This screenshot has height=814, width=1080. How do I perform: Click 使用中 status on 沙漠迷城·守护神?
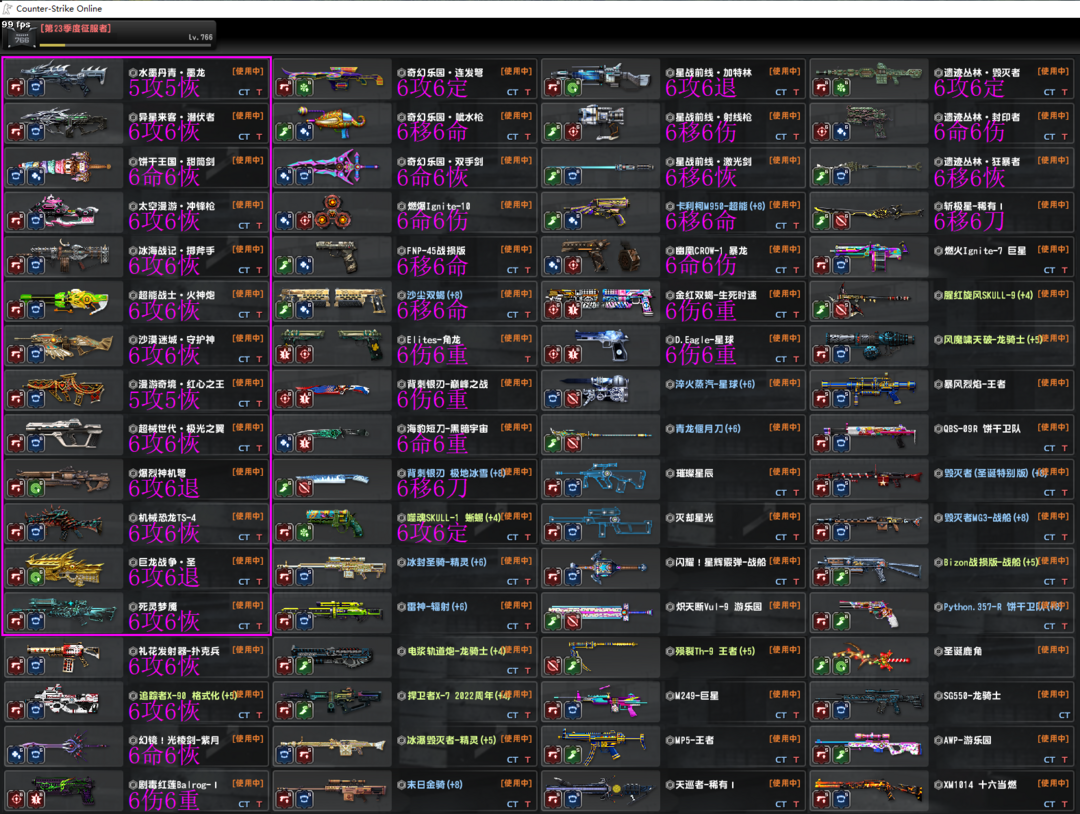(x=248, y=339)
